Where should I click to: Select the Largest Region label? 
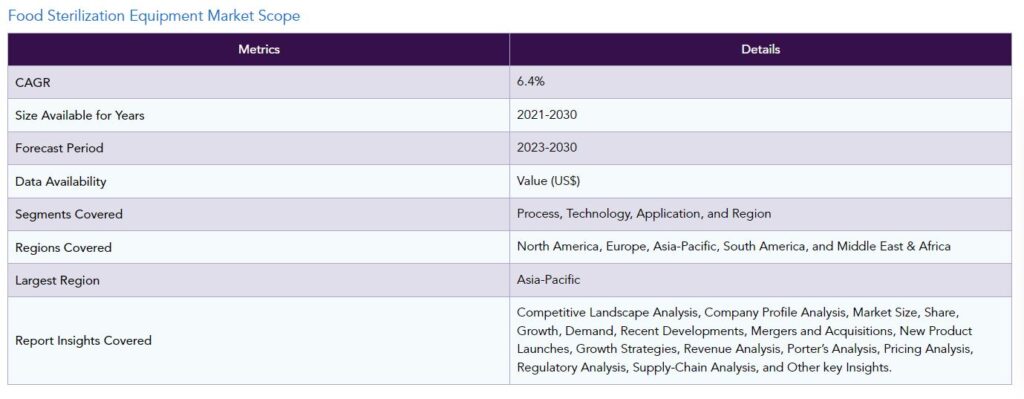(x=57, y=281)
